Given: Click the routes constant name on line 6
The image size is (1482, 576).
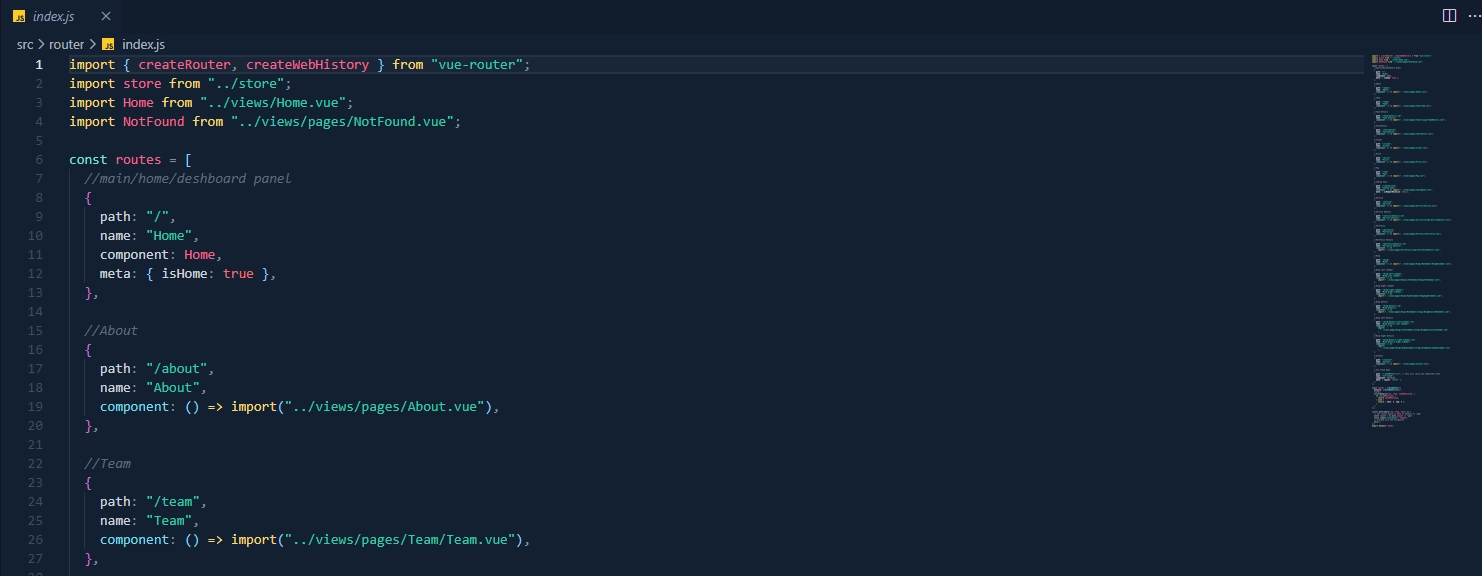Looking at the screenshot, I should click(137, 159).
